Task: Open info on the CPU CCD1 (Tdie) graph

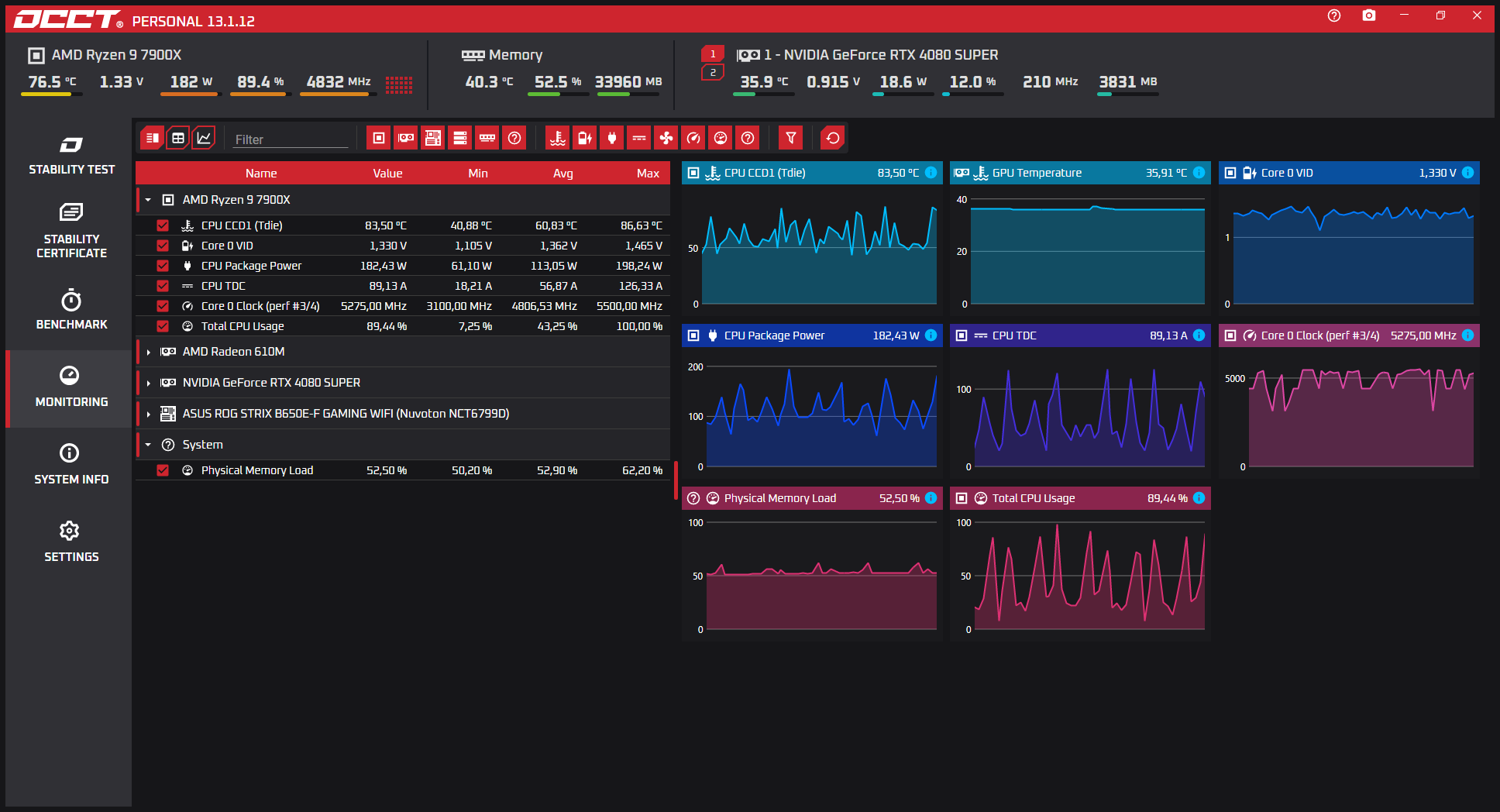Action: 931,173
